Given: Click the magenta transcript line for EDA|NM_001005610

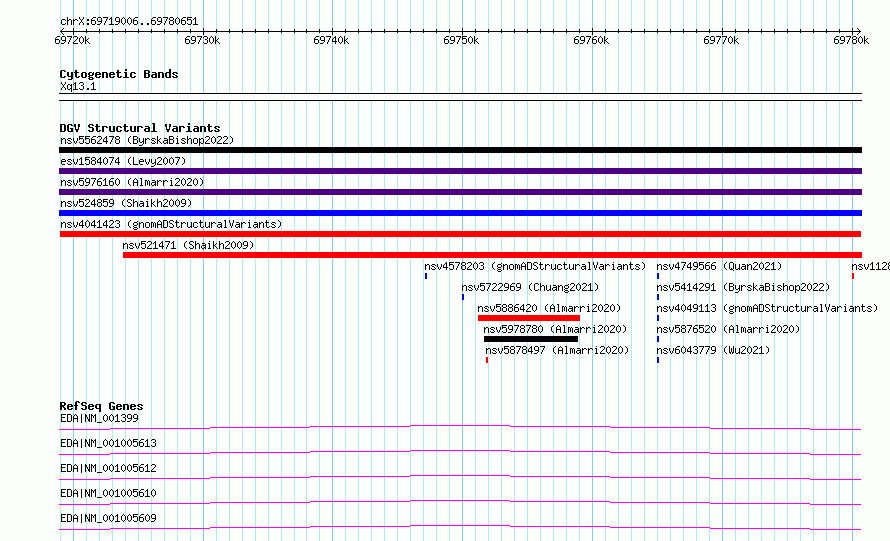Looking at the screenshot, I should point(460,501).
